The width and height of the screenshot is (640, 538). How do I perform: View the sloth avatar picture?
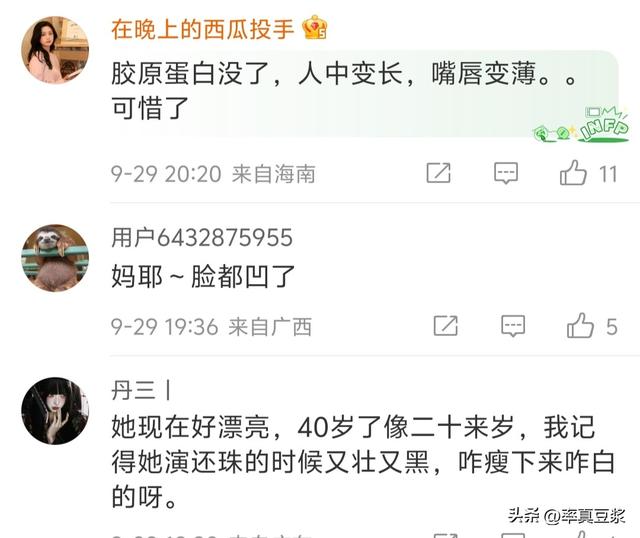pos(55,258)
